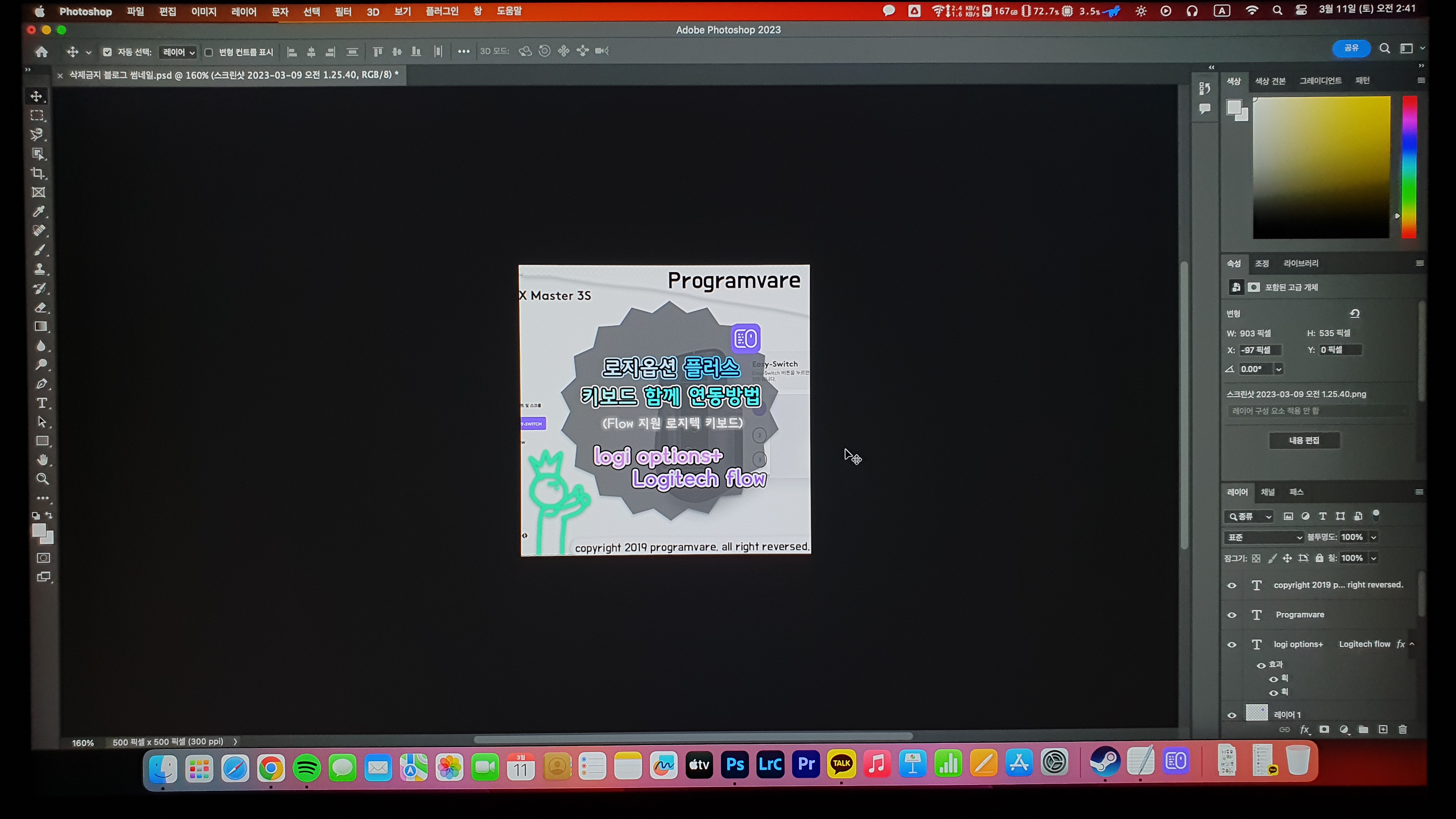Hide the Programvare text layer

pos(1232,615)
